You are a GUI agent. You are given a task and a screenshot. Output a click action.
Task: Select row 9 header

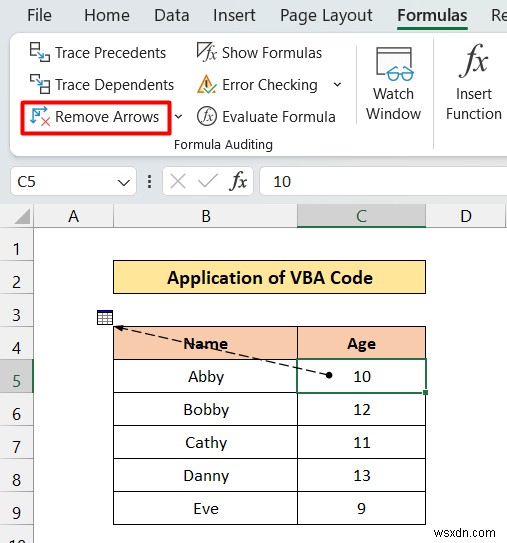pos(16,508)
